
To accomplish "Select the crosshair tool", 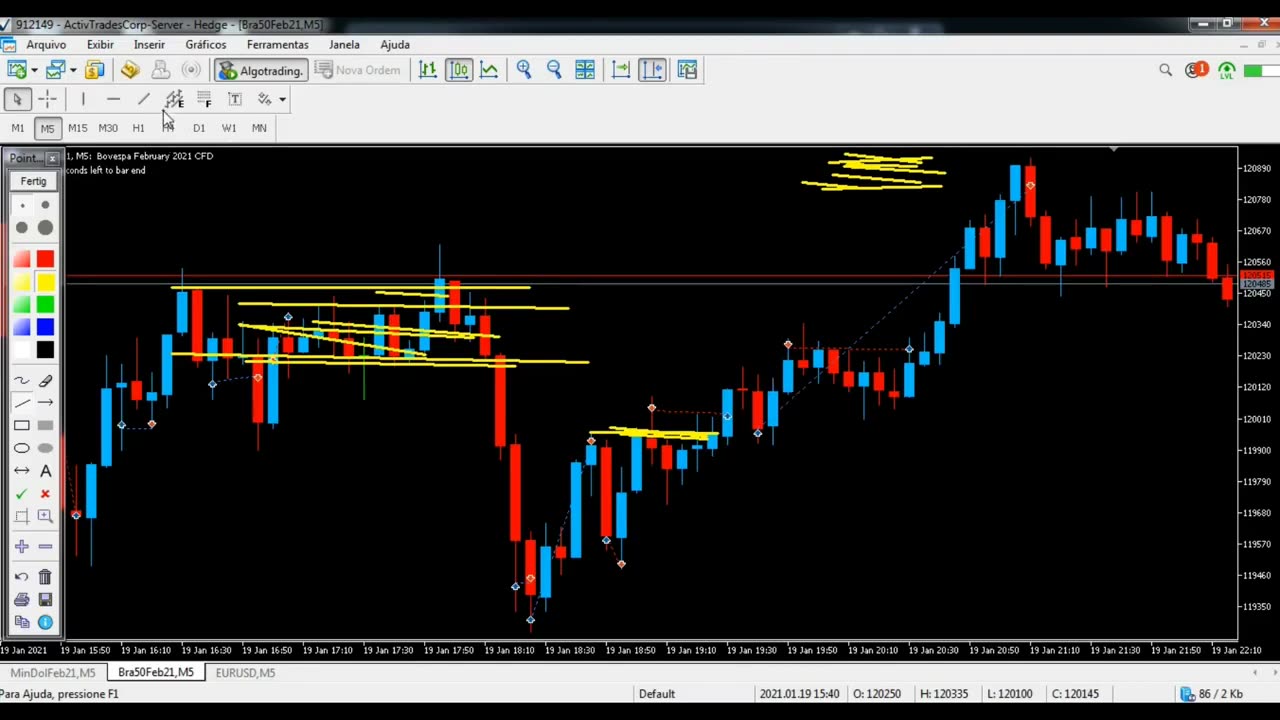I will click(47, 99).
